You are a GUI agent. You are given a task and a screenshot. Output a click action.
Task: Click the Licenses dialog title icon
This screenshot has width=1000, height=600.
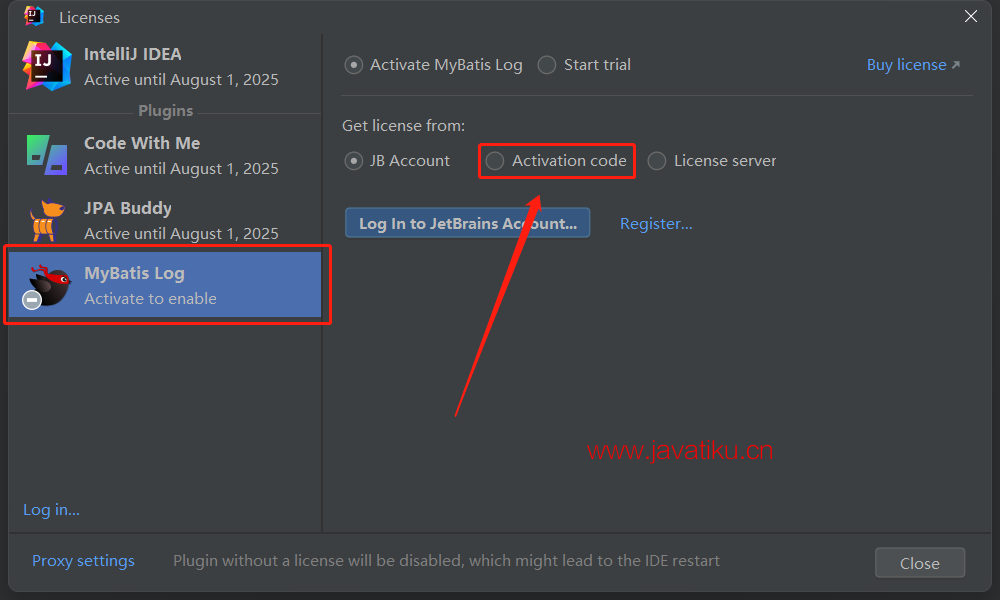pyautogui.click(x=33, y=16)
